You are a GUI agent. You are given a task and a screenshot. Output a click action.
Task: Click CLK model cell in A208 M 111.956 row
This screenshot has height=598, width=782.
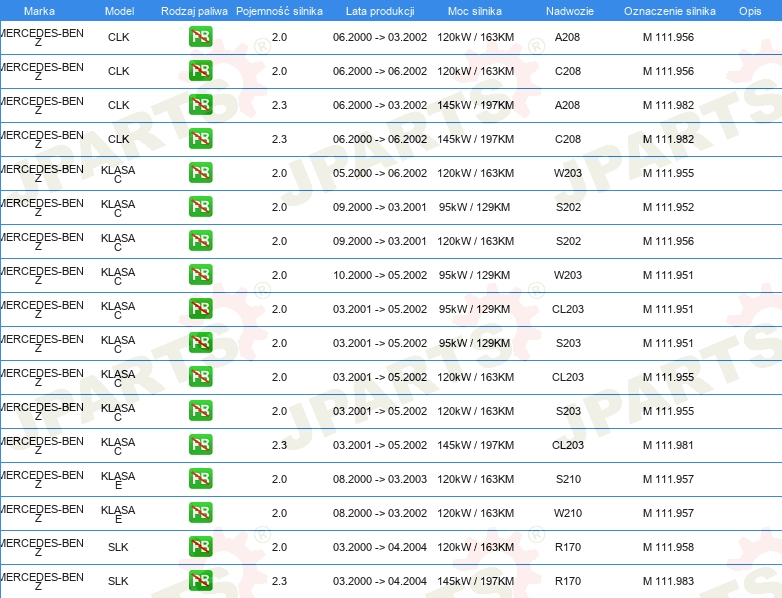pyautogui.click(x=119, y=37)
